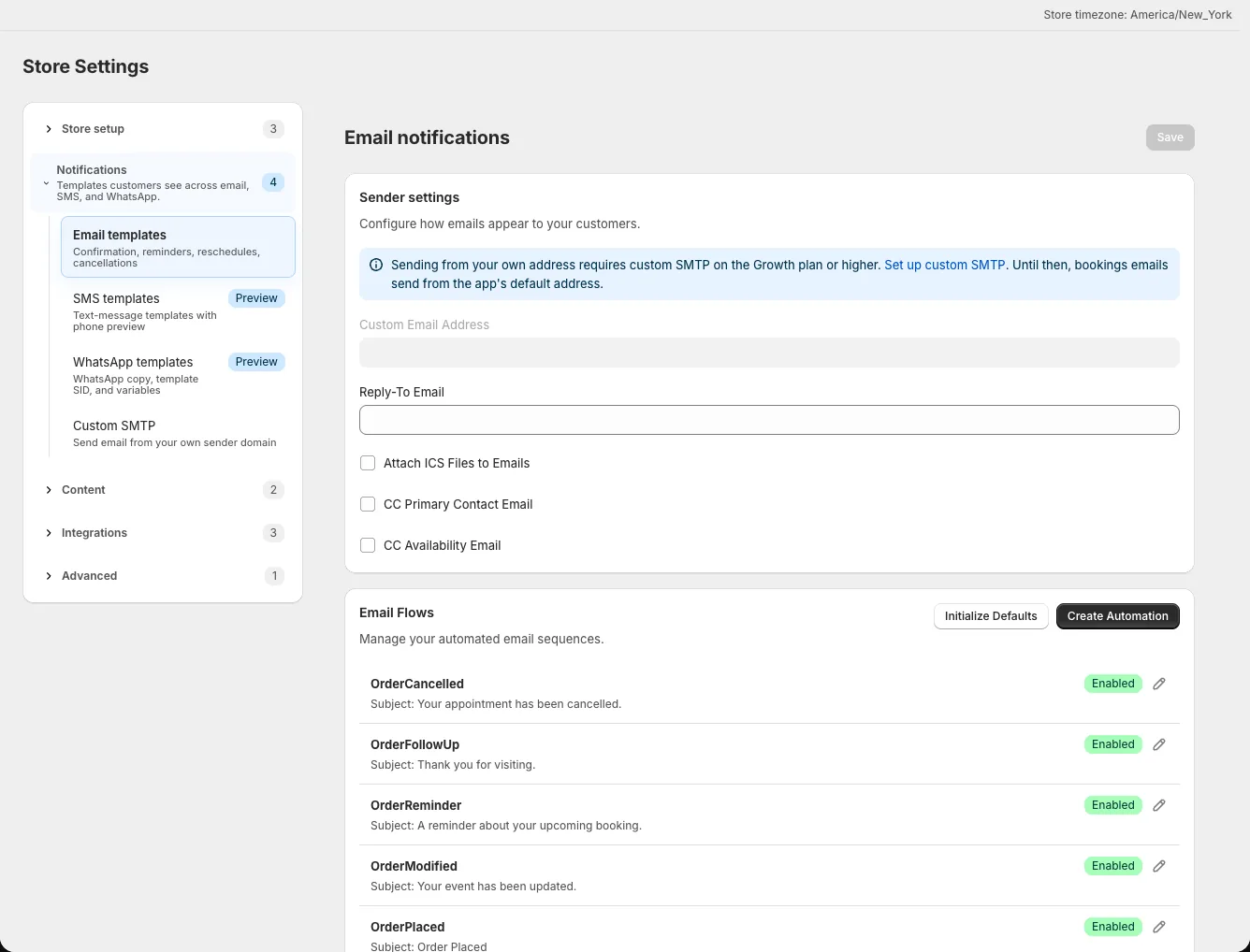The width and height of the screenshot is (1250, 952).
Task: Click 'Subject: Thank you for visiting.' text
Action: pos(453,765)
